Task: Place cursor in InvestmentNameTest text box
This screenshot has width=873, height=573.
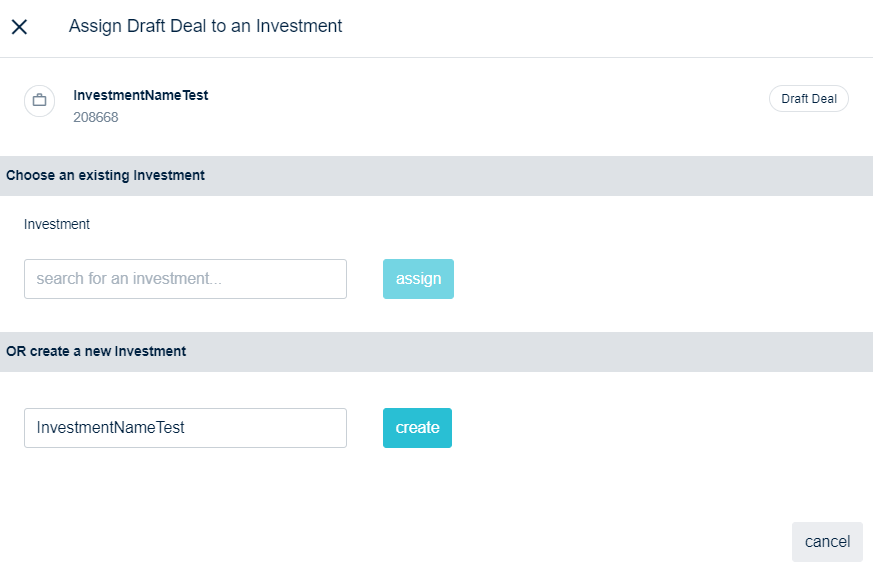Action: click(185, 428)
